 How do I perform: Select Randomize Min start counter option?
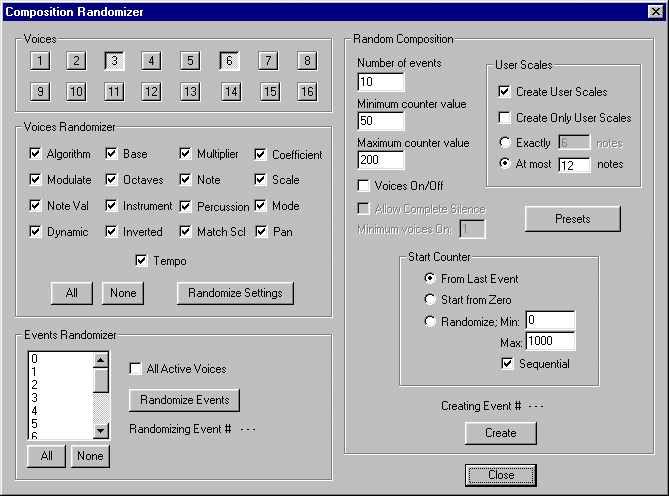431,321
